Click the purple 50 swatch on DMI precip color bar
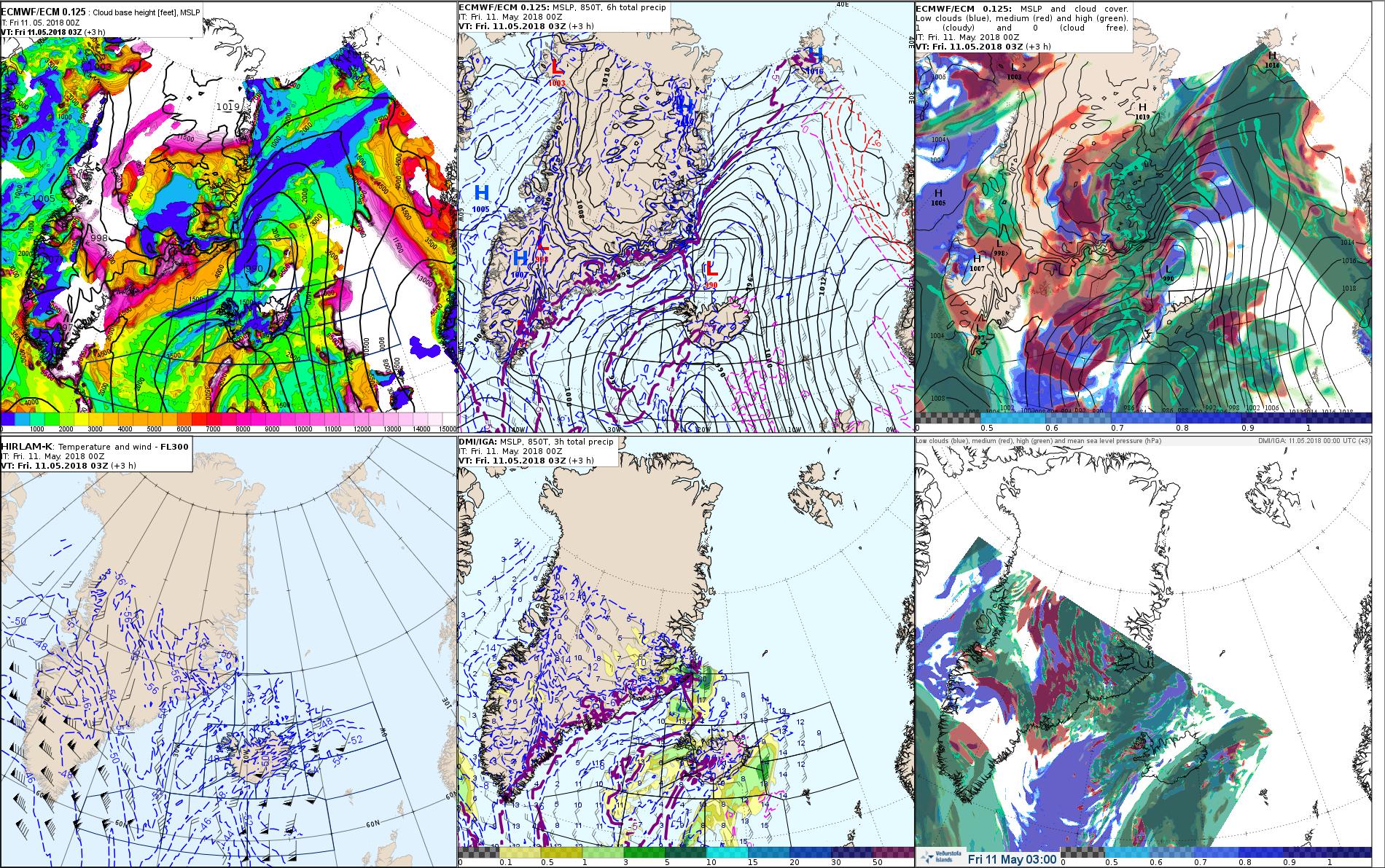 click(x=892, y=852)
